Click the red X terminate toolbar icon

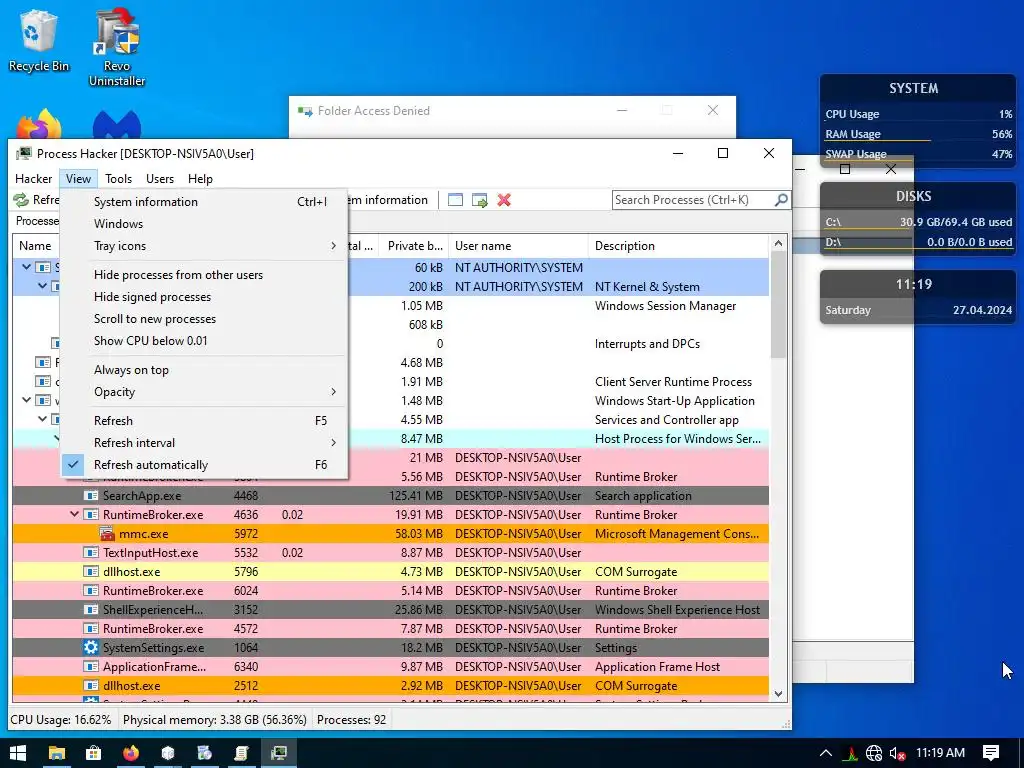pos(504,200)
